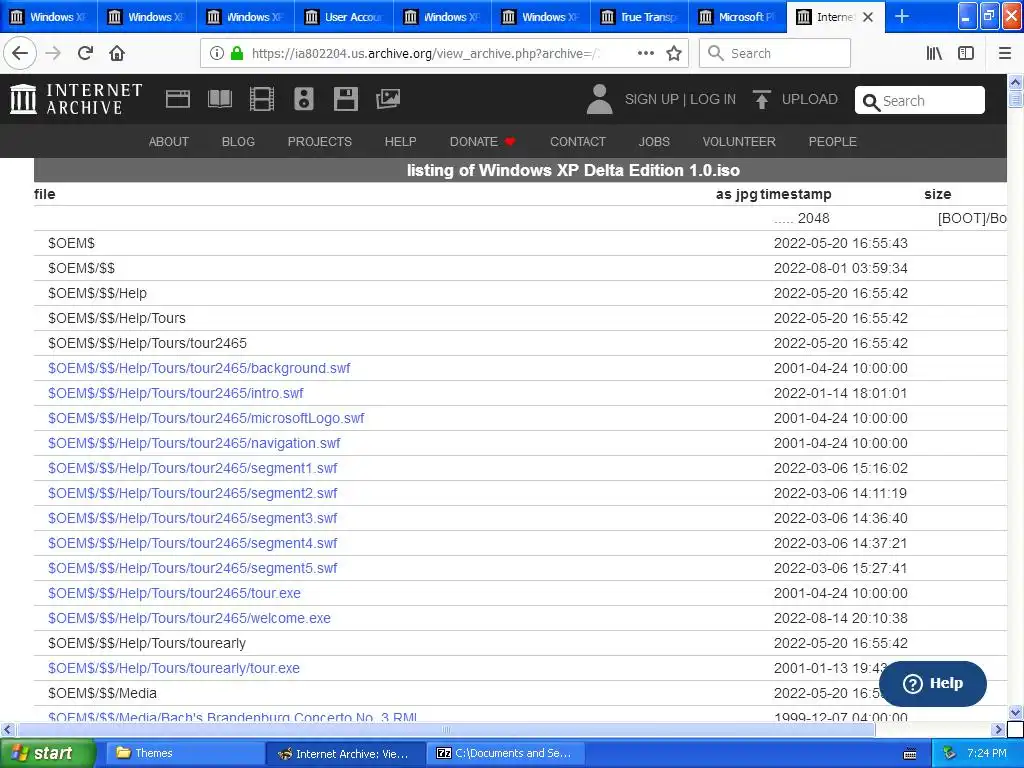1024x768 pixels.
Task: Open the Software floppy disk icon
Action: point(345,99)
